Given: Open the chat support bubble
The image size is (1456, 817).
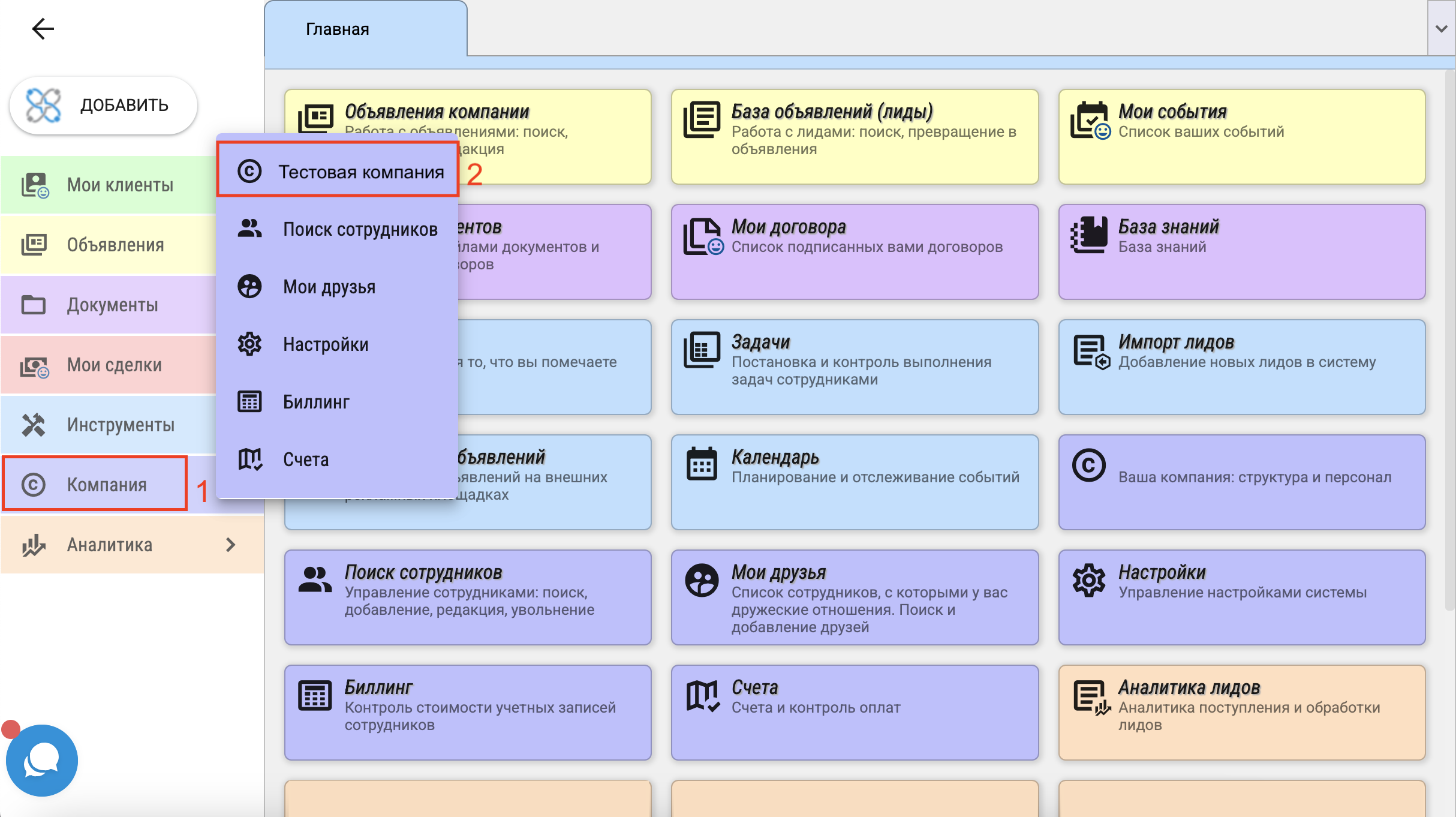Looking at the screenshot, I should [x=41, y=760].
